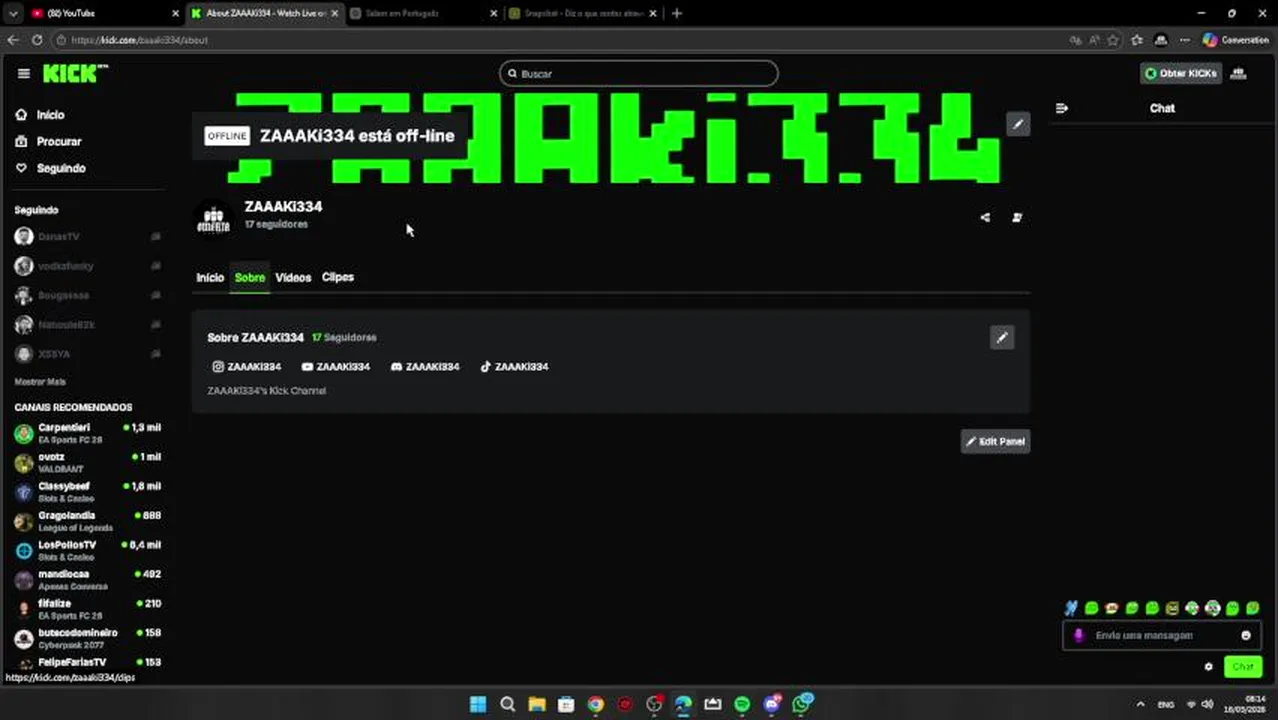Show hidden tray icons chevron
The width and height of the screenshot is (1278, 720).
pos(1140,705)
